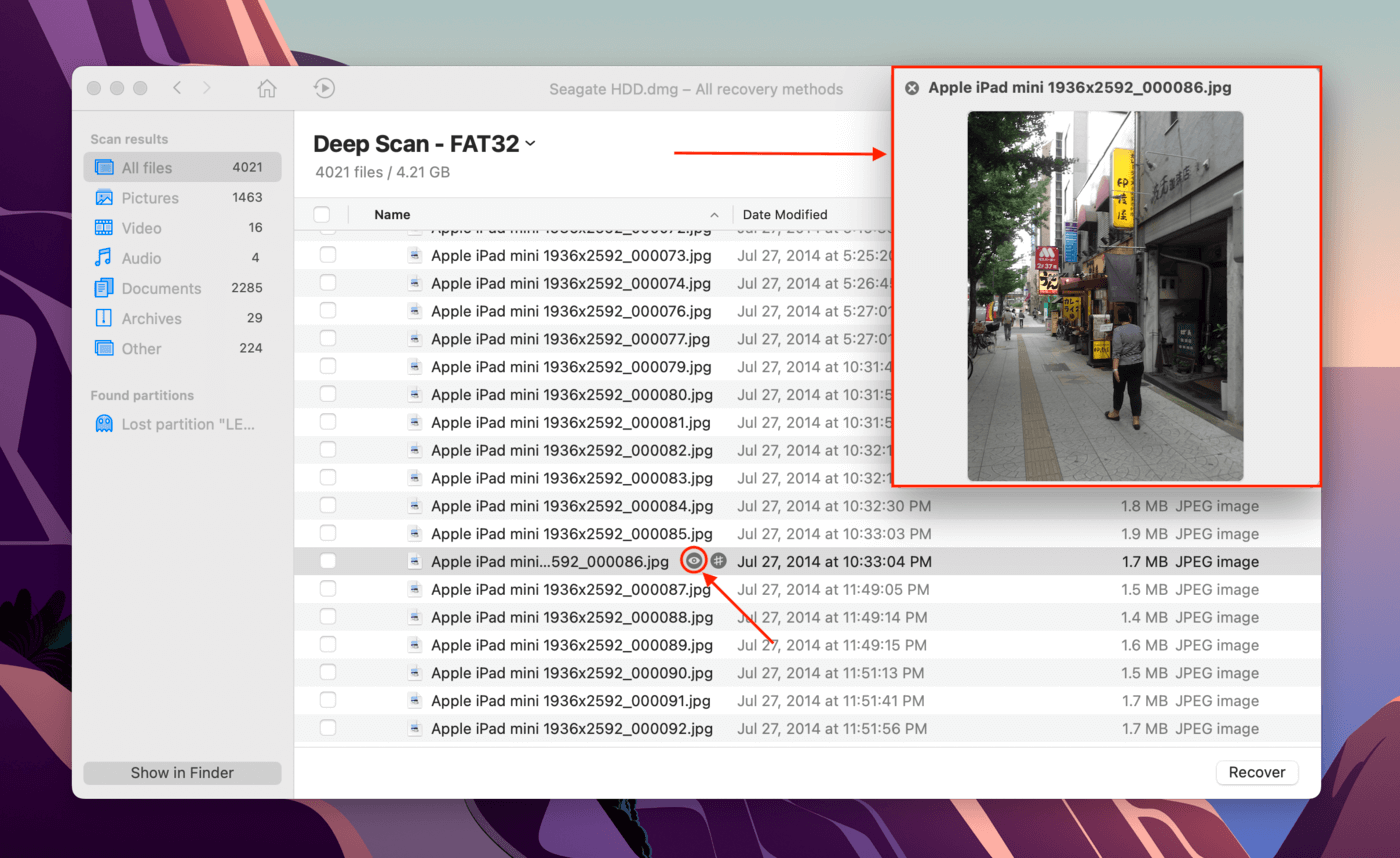This screenshot has width=1400, height=858.
Task: Open the Archives category
Action: (182, 318)
